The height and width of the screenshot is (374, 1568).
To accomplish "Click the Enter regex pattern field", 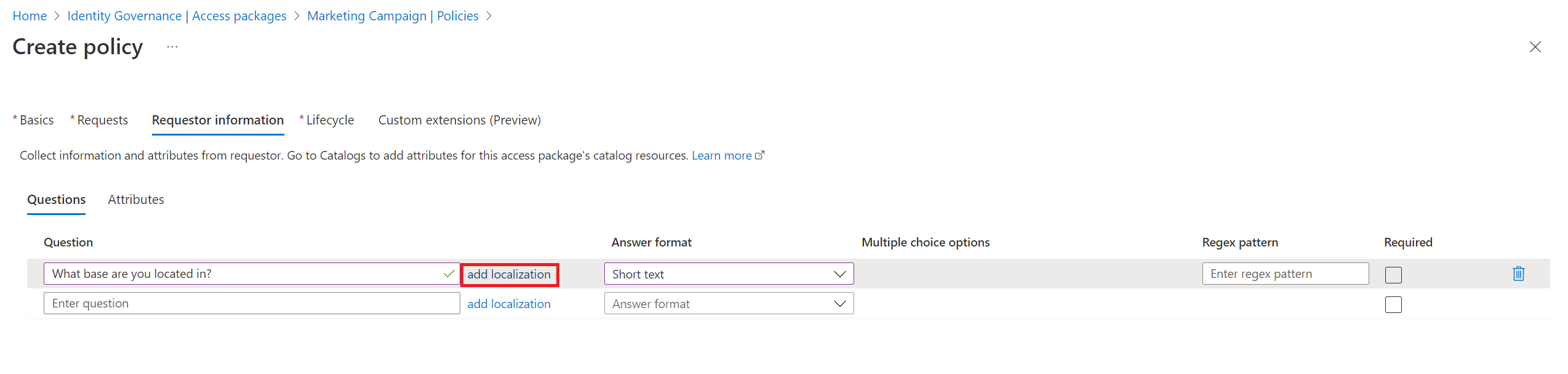I will point(1285,274).
